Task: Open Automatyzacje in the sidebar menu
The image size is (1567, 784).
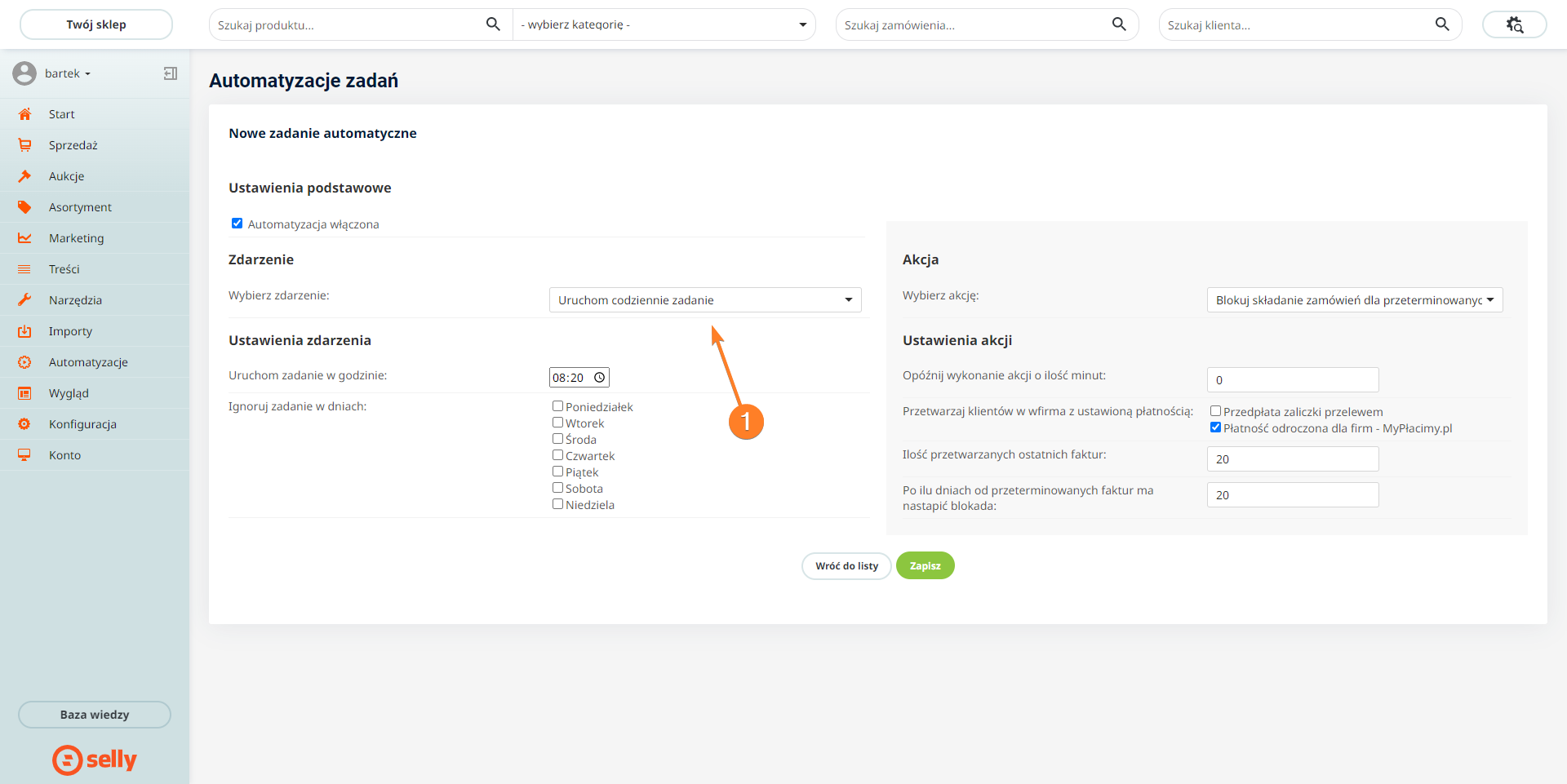Action: coord(88,362)
